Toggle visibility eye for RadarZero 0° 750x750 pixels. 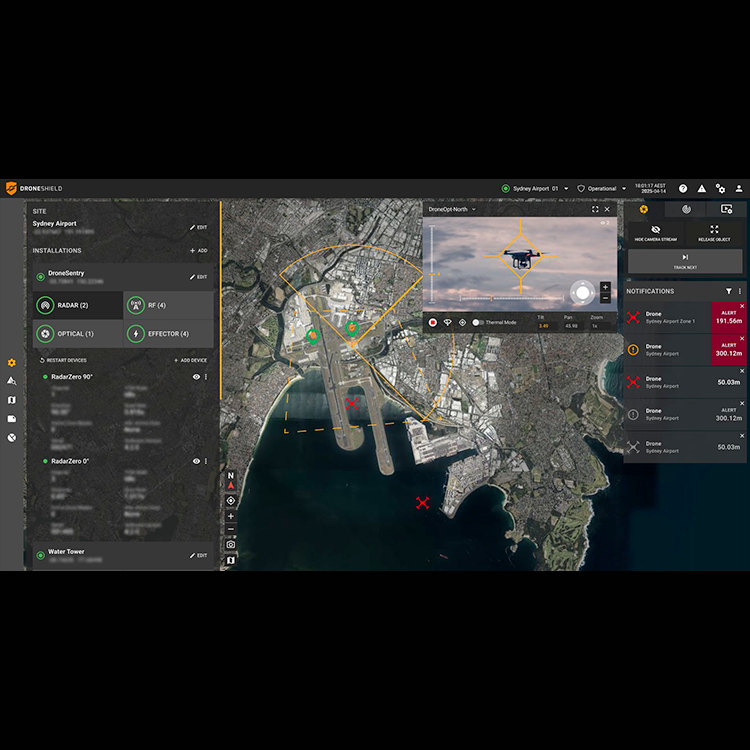196,461
